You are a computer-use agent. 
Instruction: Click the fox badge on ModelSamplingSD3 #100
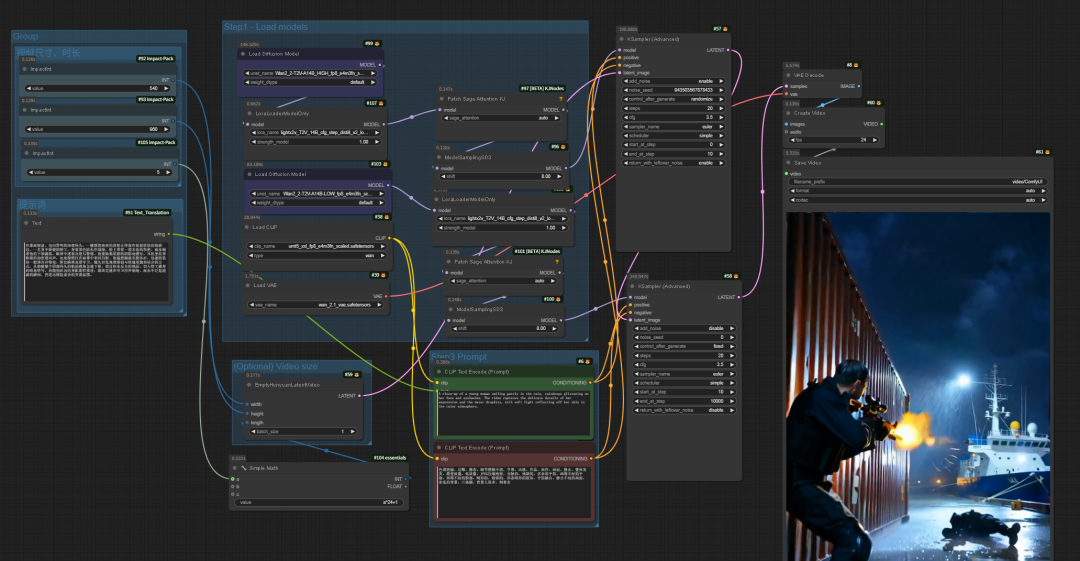click(x=559, y=299)
